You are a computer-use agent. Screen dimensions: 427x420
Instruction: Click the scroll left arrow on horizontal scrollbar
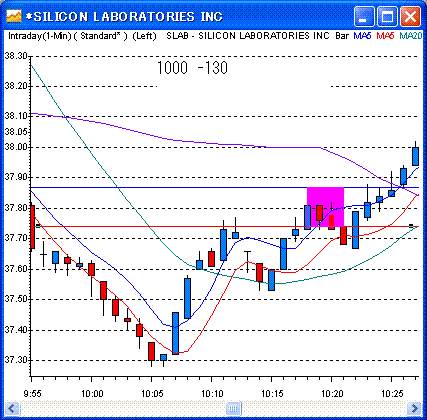tap(13, 408)
